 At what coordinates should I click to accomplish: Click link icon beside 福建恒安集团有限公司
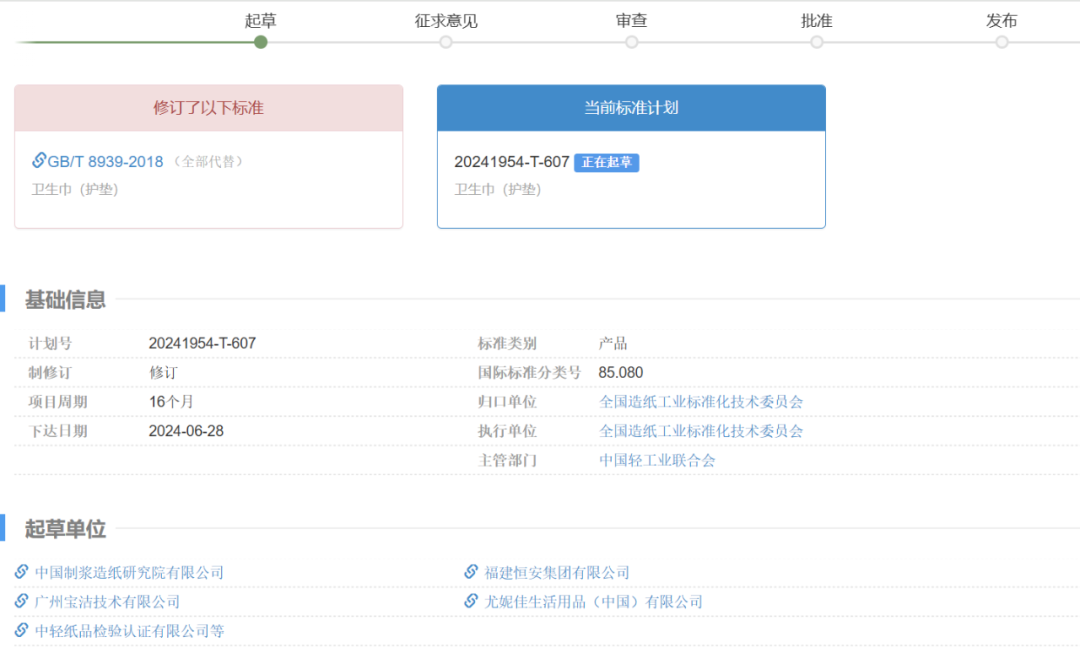471,572
